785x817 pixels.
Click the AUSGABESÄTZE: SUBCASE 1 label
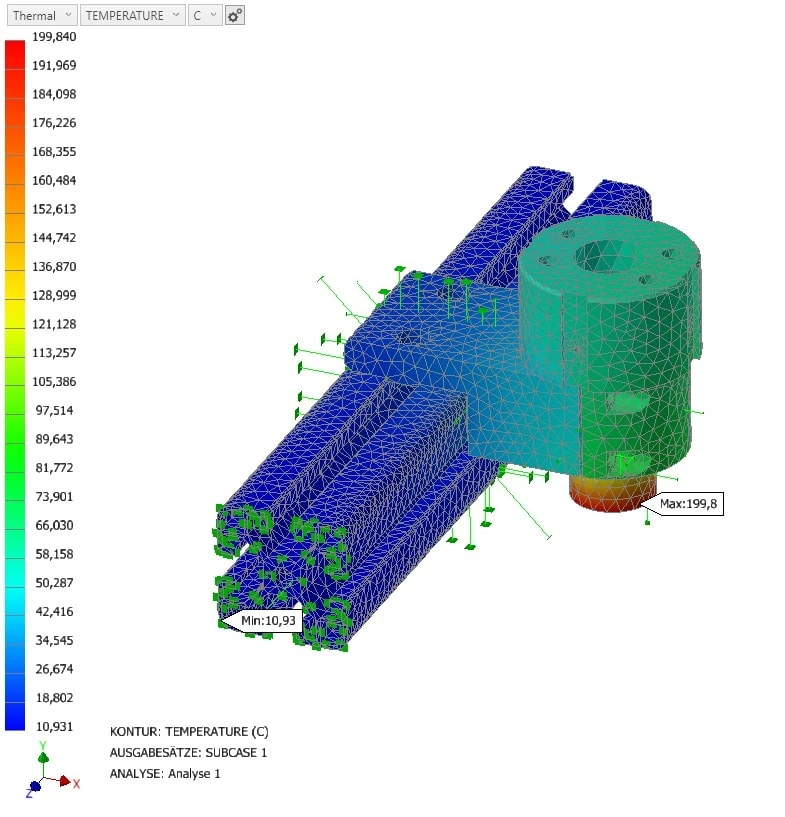pyautogui.click(x=188, y=752)
